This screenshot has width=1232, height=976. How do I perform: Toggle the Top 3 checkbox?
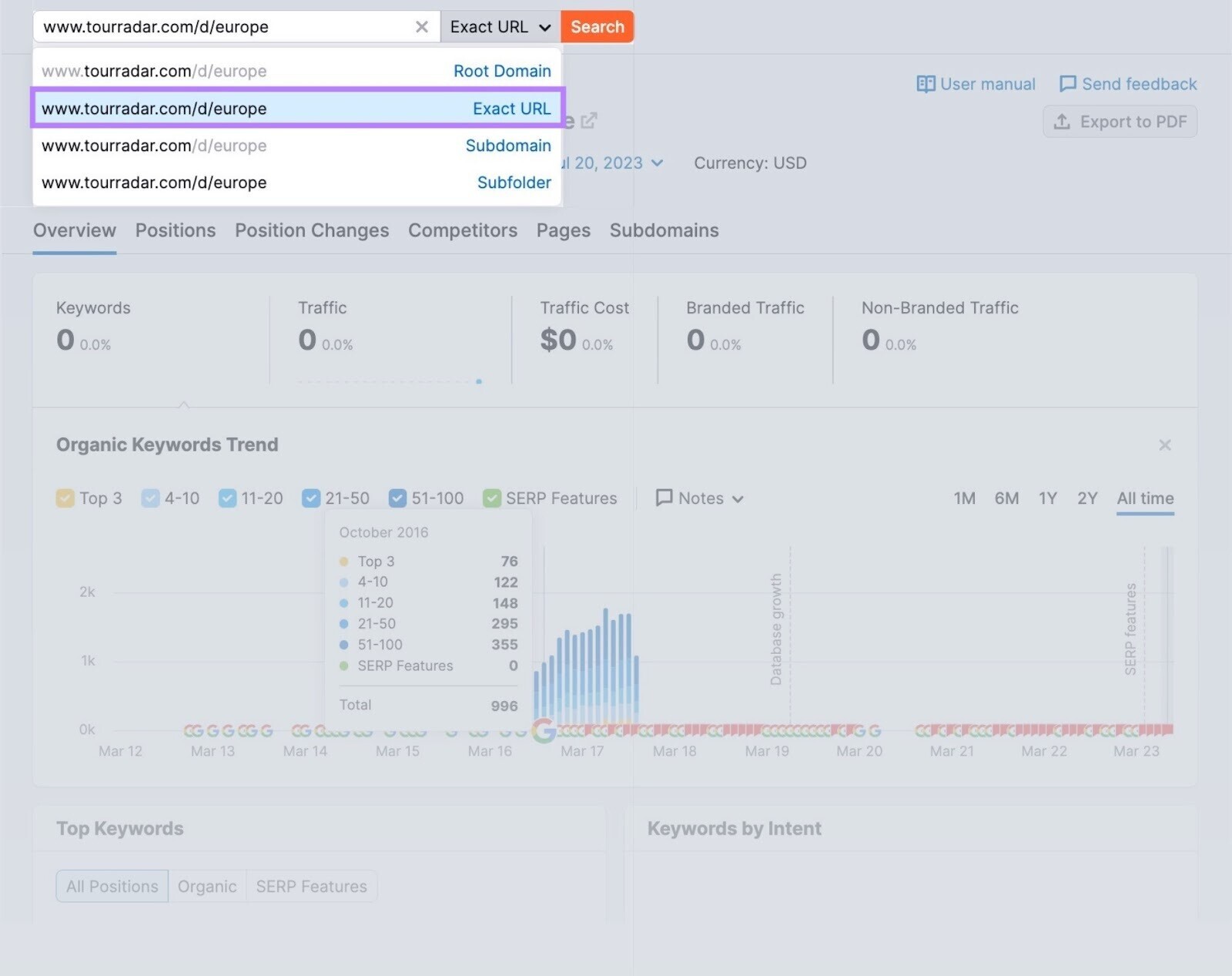[65, 498]
